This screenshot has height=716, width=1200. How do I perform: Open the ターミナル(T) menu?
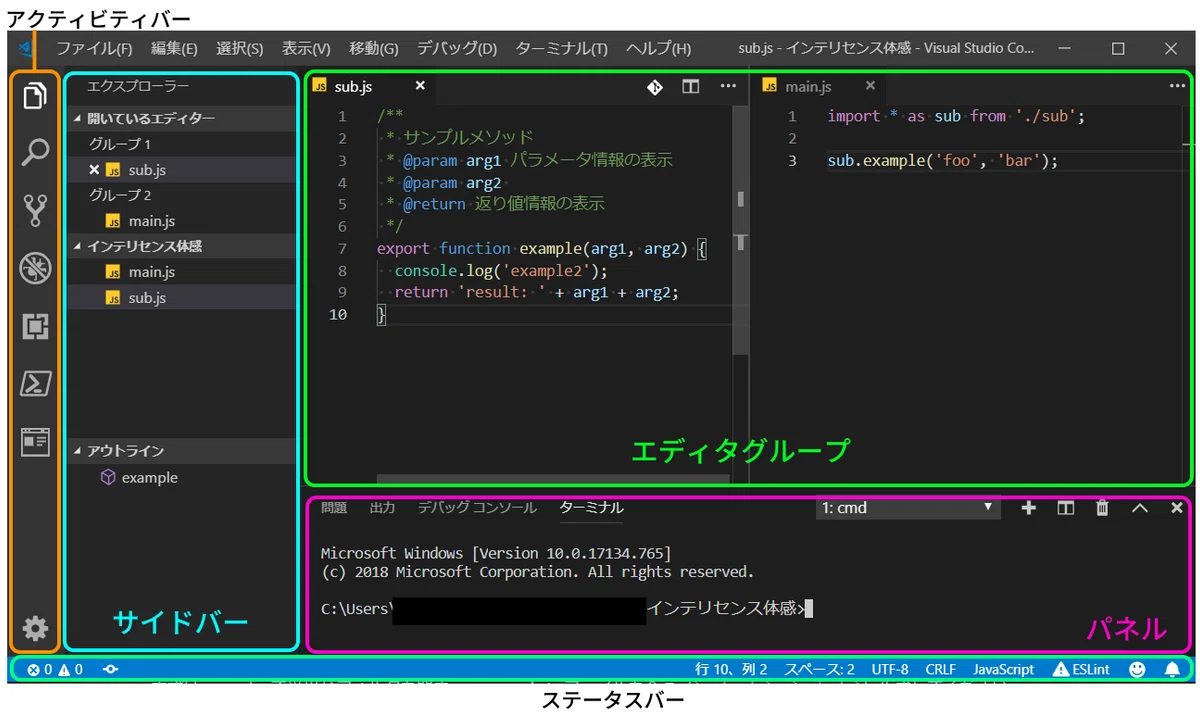(561, 48)
